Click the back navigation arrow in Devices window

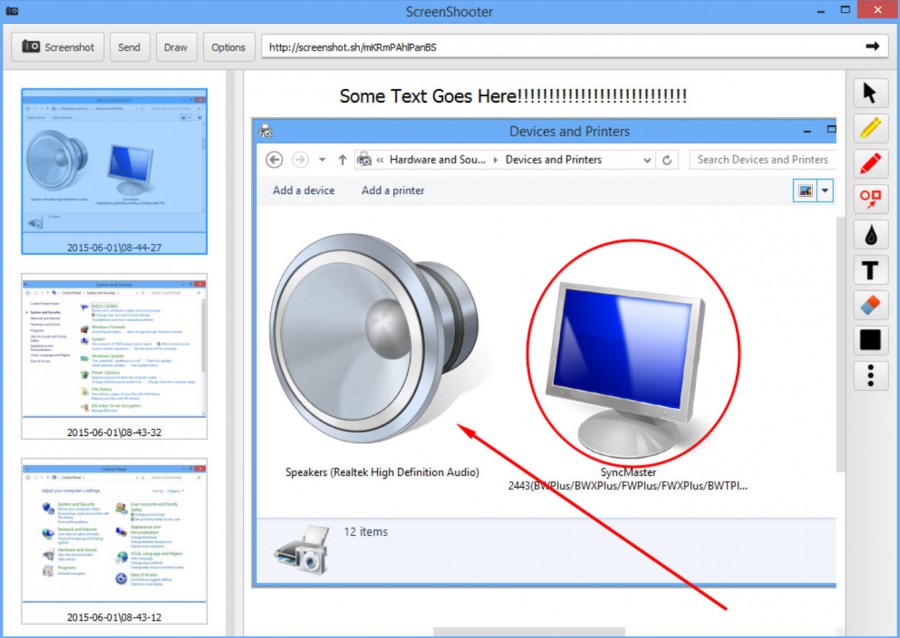[x=273, y=159]
